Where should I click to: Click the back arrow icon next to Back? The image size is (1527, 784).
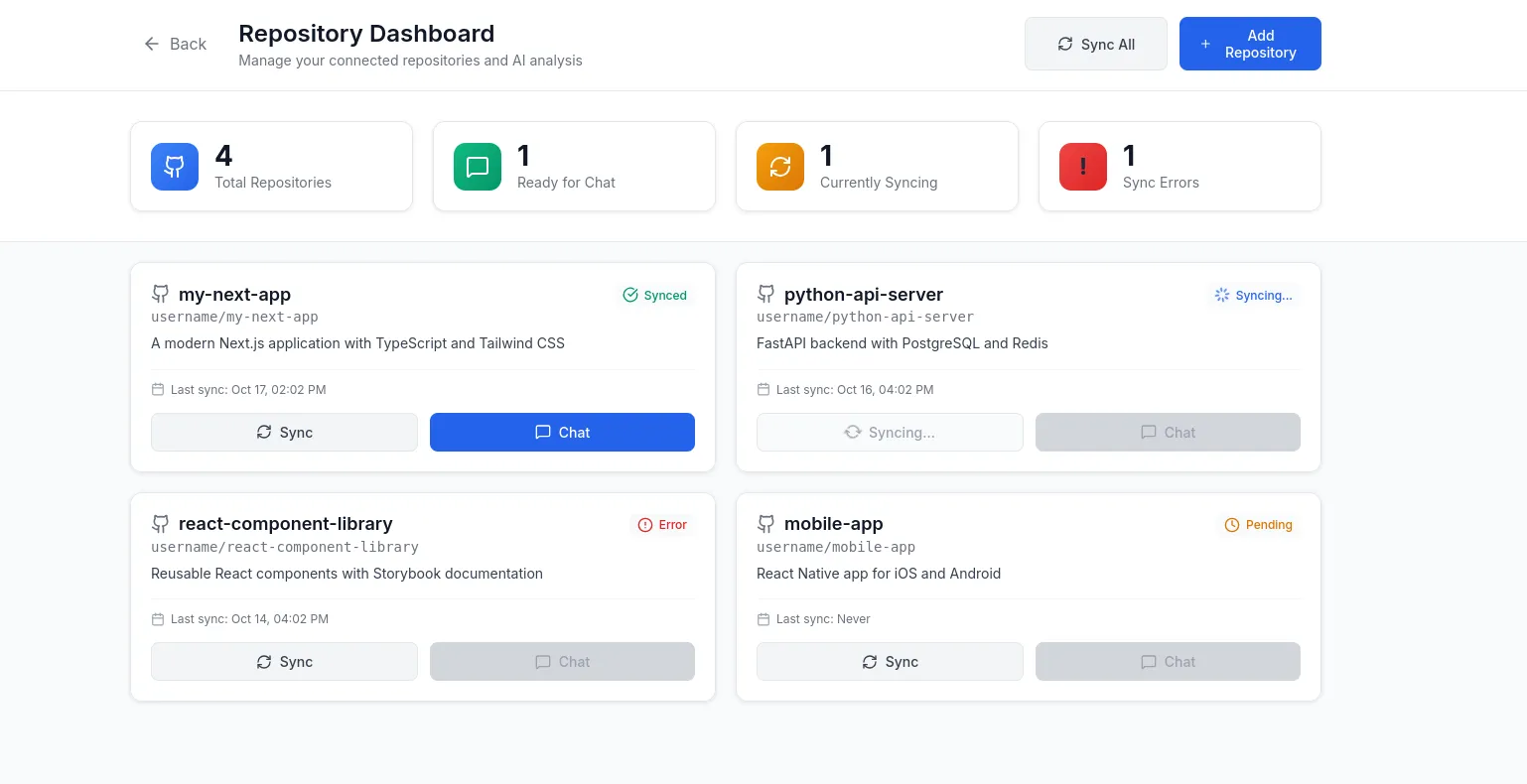pyautogui.click(x=151, y=44)
